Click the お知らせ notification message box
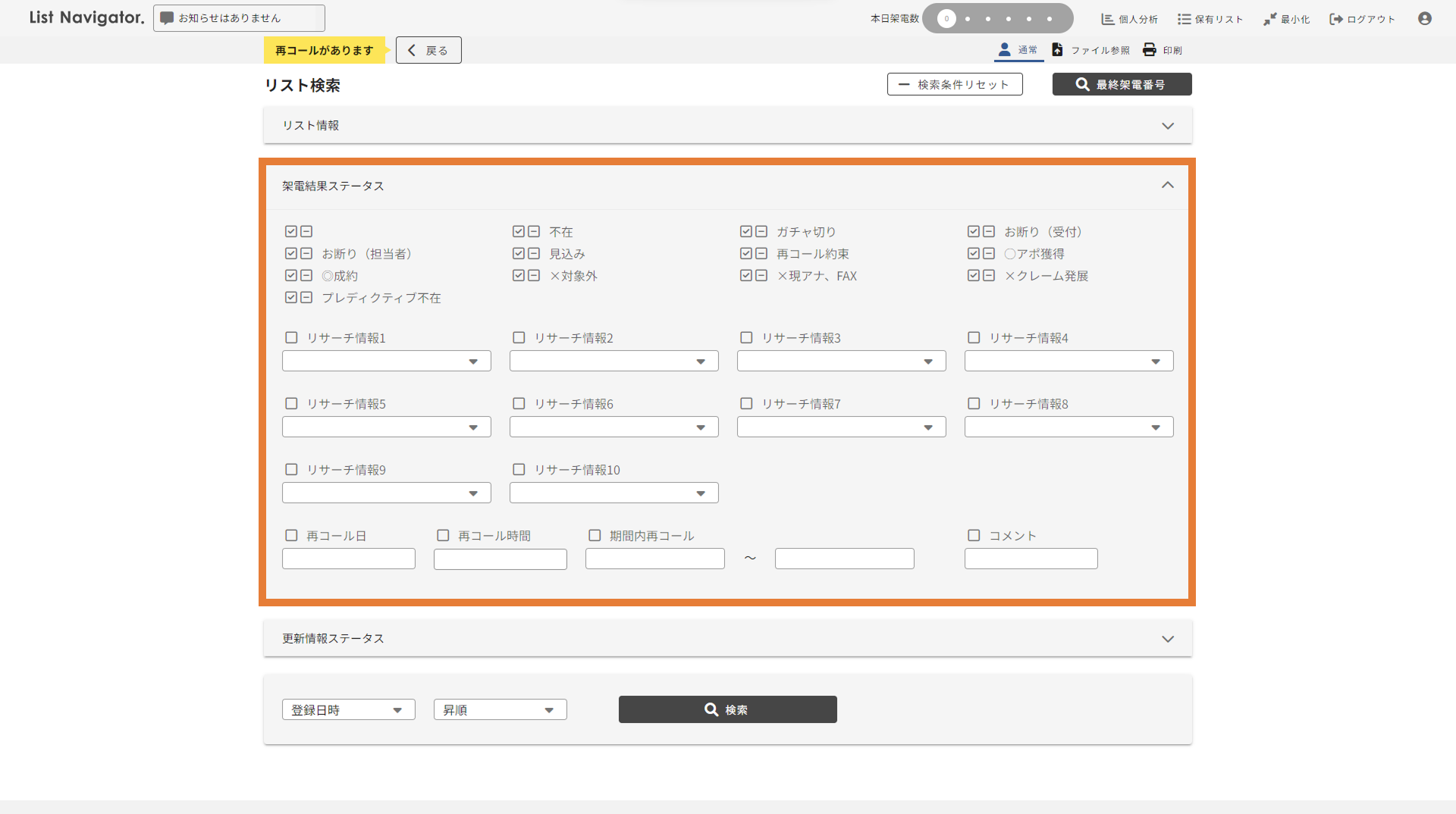This screenshot has width=1456, height=814. click(x=239, y=18)
